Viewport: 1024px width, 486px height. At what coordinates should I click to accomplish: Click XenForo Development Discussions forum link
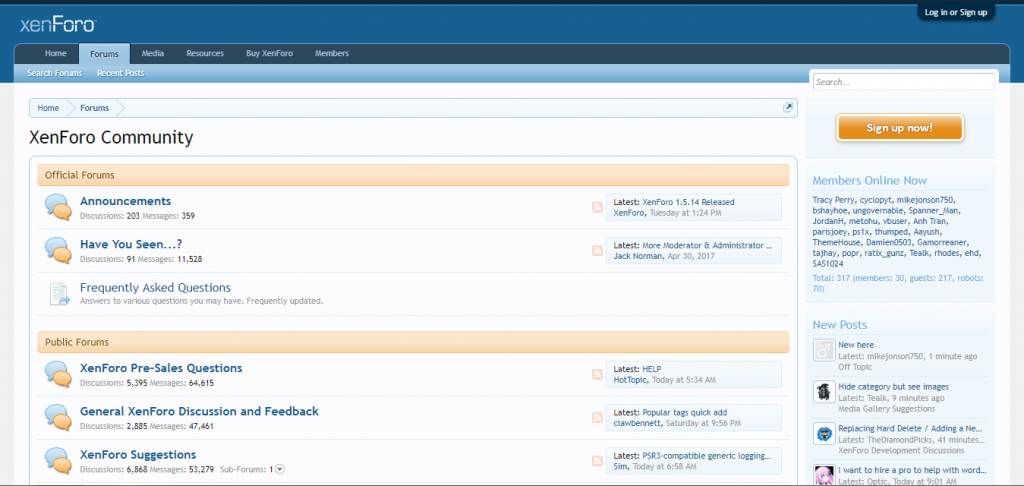tap(901, 451)
